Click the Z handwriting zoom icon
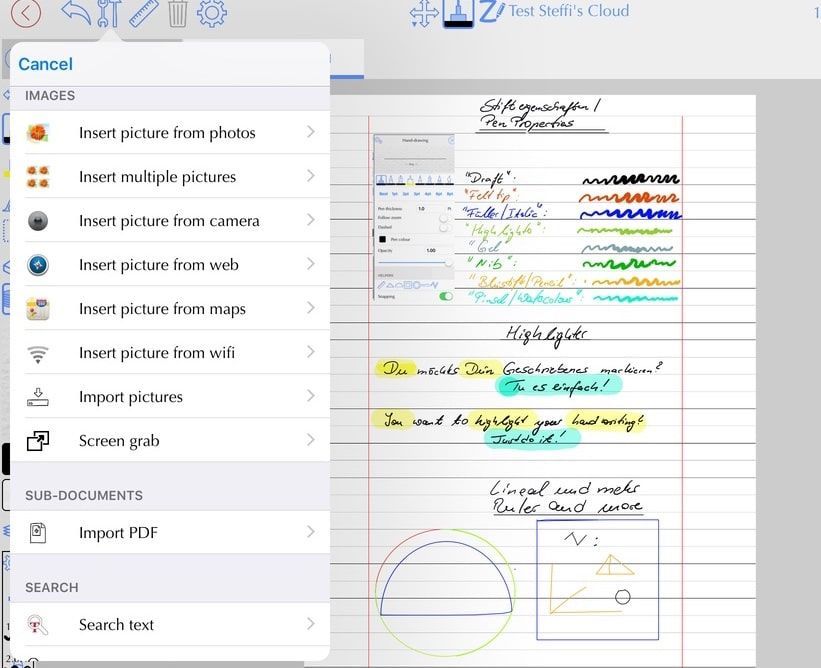Image resolution: width=821 pixels, height=668 pixels. click(x=489, y=13)
